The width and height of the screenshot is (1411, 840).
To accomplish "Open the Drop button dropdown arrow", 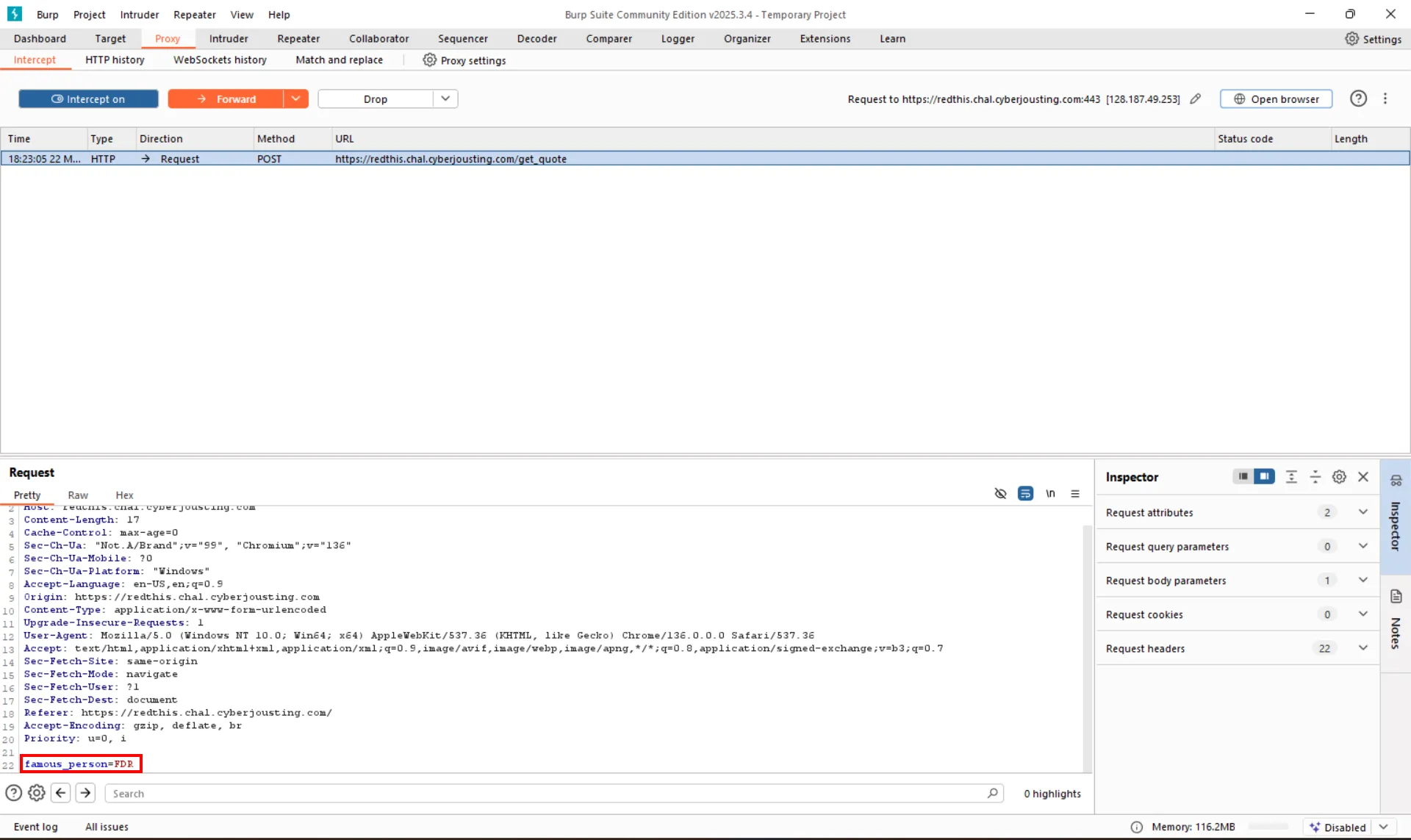I will click(445, 98).
